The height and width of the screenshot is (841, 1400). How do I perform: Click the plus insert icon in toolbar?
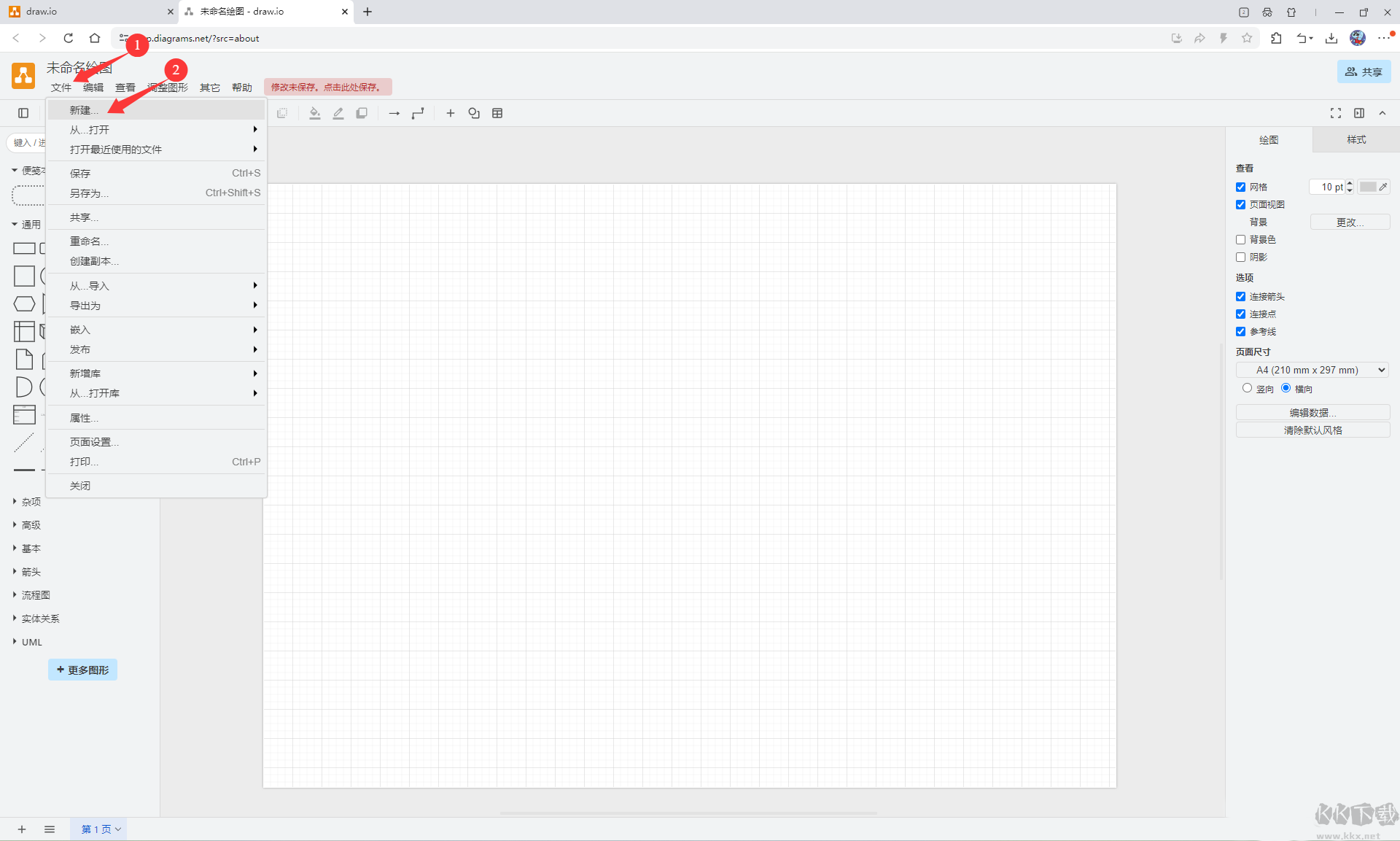pos(450,113)
